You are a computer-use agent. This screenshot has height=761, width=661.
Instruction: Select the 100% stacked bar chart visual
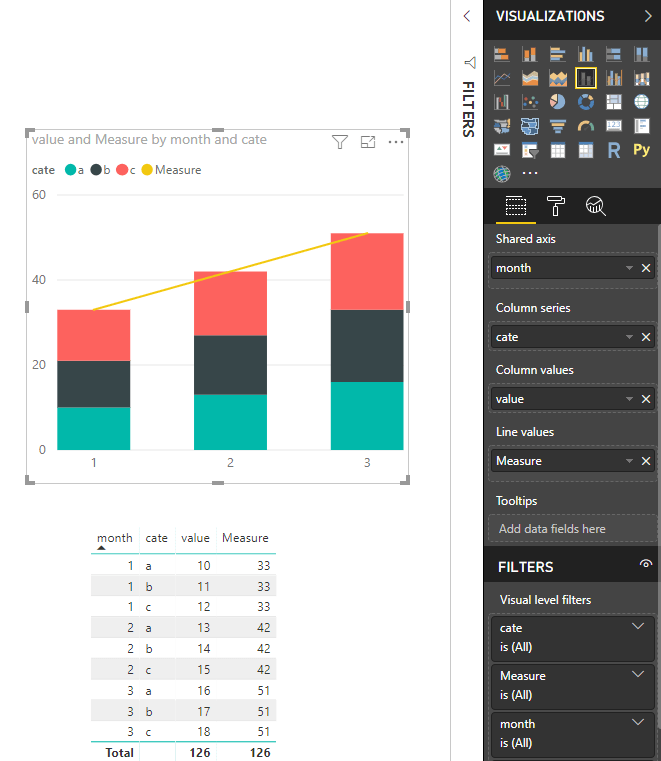pyautogui.click(x=613, y=54)
